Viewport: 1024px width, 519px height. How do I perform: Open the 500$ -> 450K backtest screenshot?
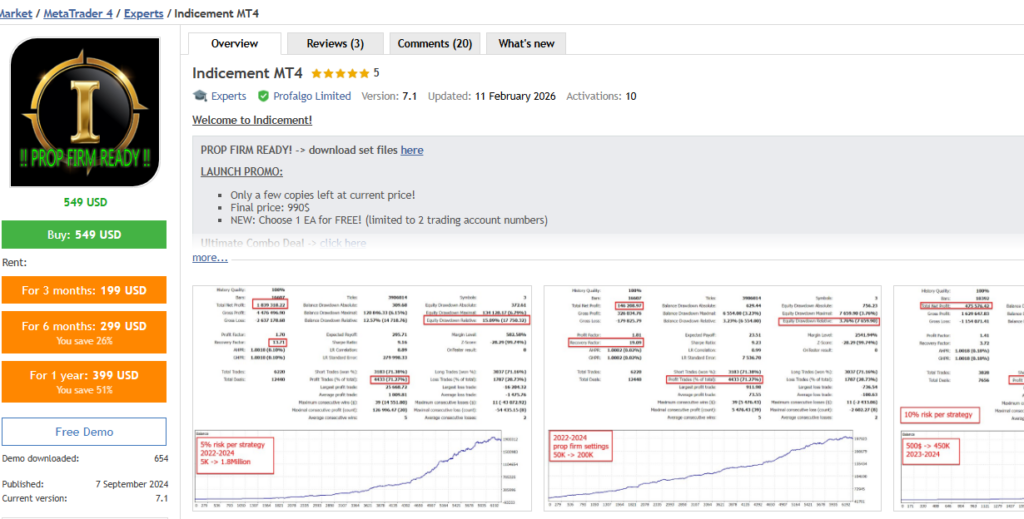click(959, 398)
